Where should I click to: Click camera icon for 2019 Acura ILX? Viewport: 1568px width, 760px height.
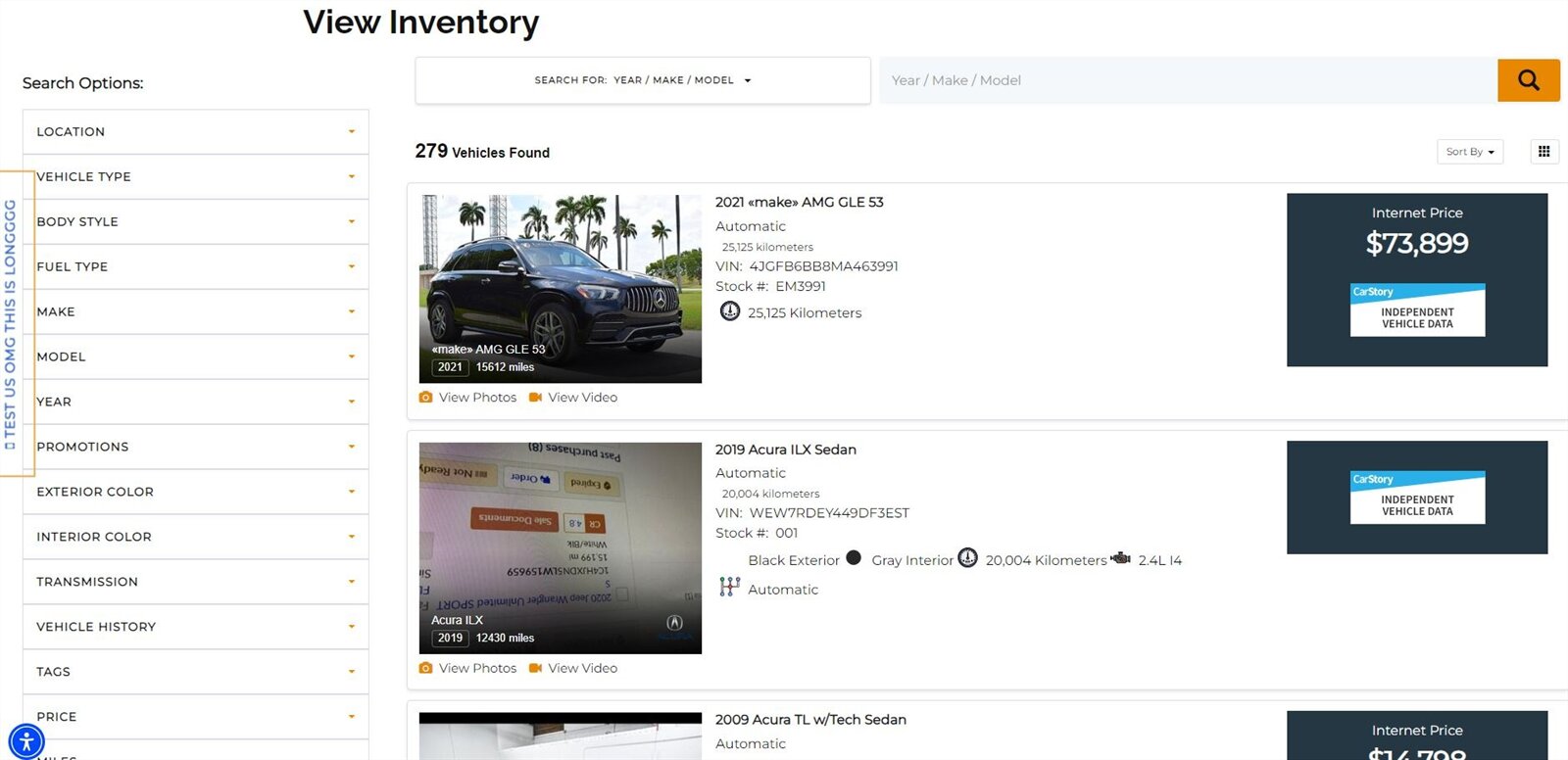tap(425, 668)
